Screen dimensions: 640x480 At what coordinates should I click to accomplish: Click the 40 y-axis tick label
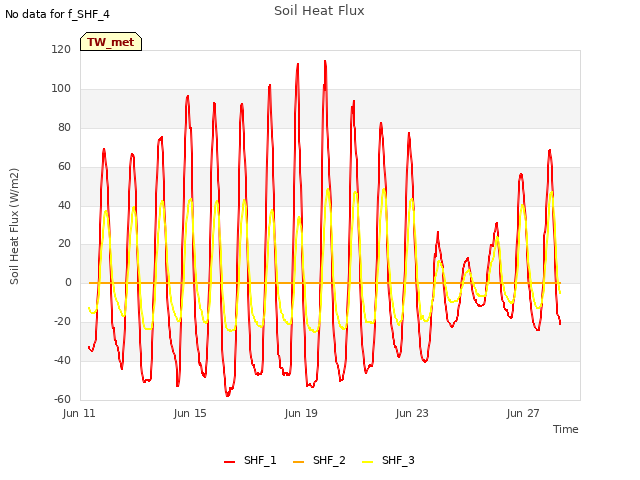pos(64,205)
